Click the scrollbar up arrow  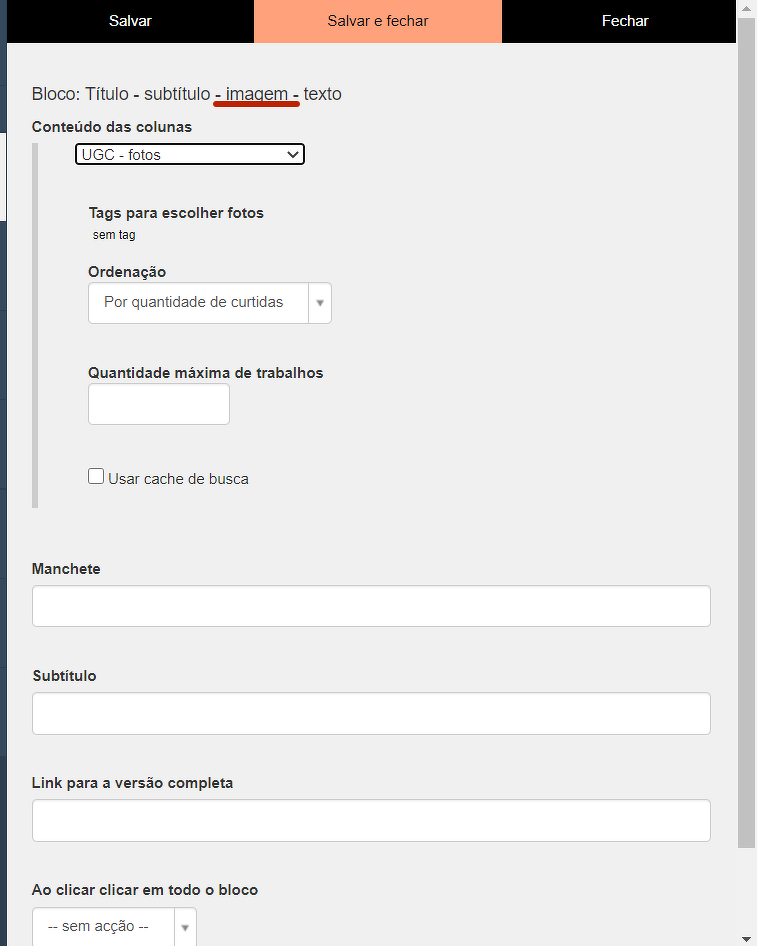[x=746, y=7]
